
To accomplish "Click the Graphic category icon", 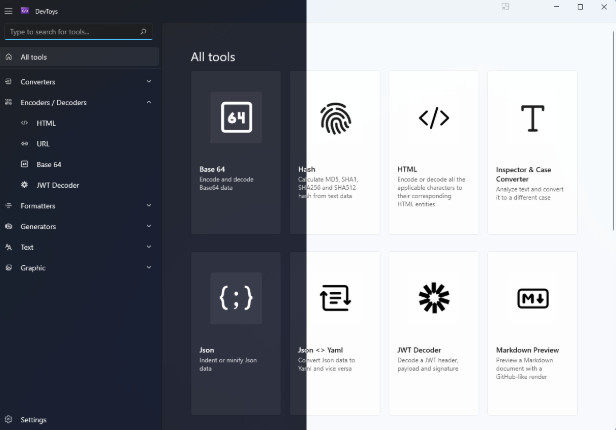I will [8, 267].
